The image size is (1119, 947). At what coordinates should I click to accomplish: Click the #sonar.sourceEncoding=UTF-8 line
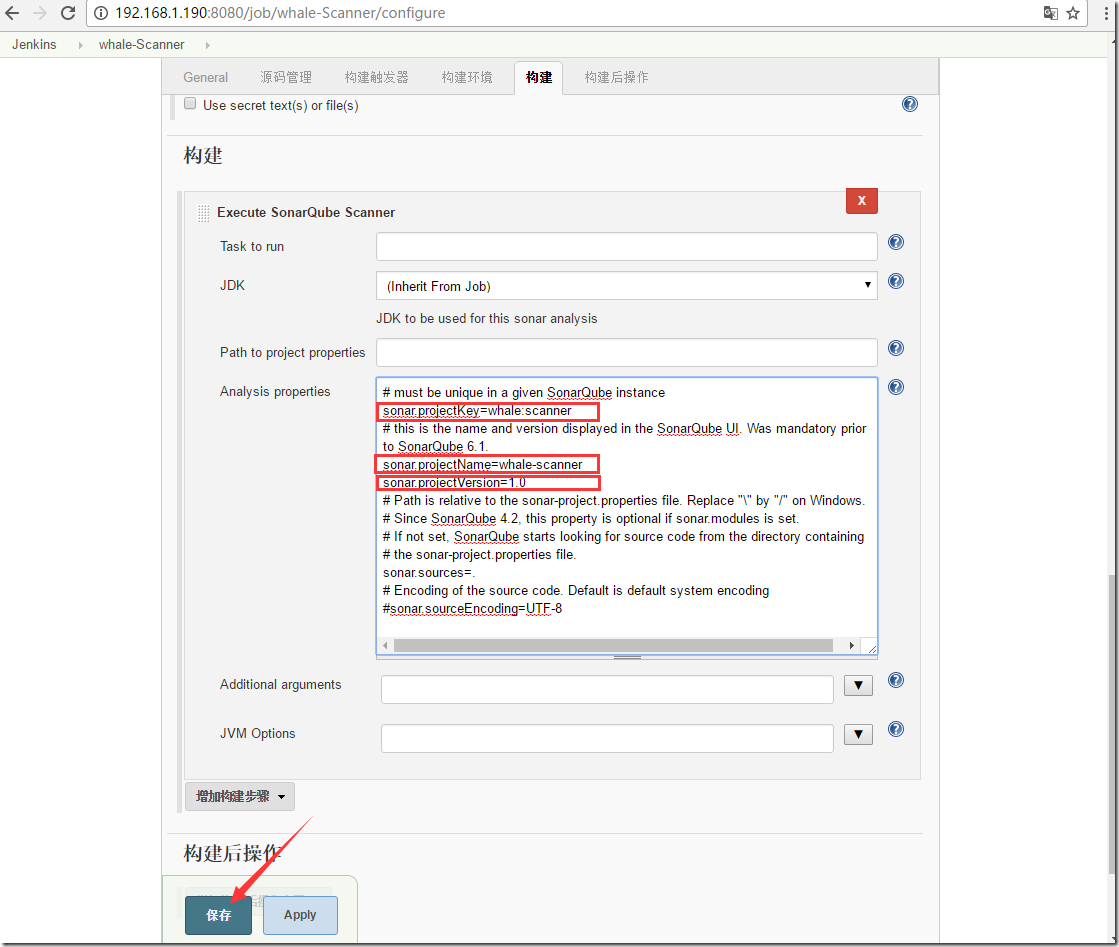(x=472, y=609)
